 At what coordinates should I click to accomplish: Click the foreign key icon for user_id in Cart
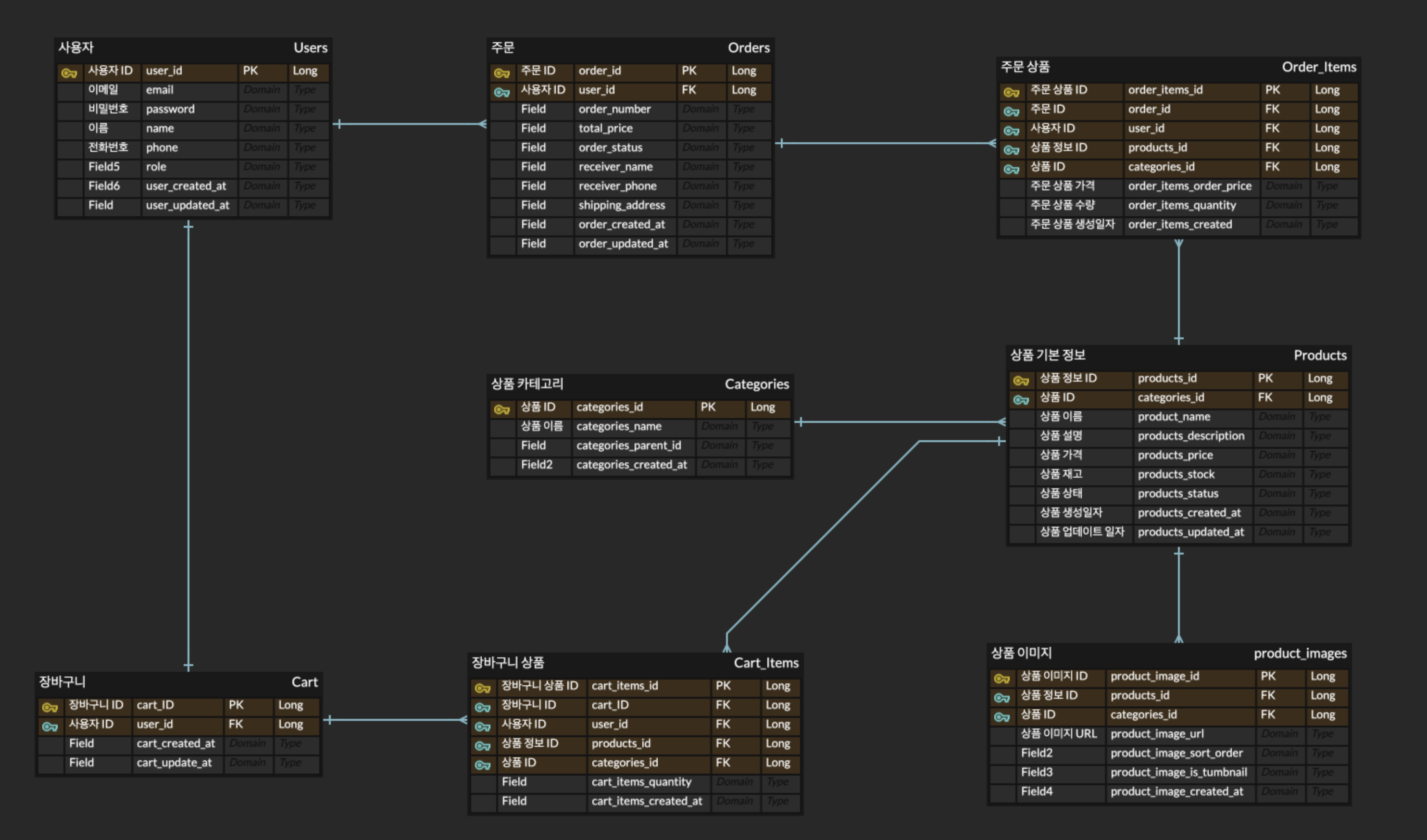[x=50, y=726]
